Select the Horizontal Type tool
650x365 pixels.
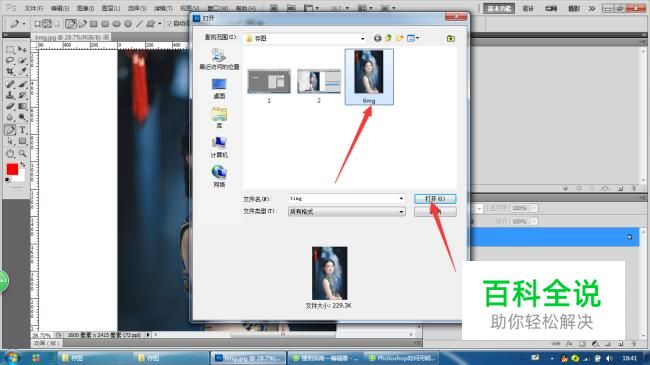(x=22, y=130)
